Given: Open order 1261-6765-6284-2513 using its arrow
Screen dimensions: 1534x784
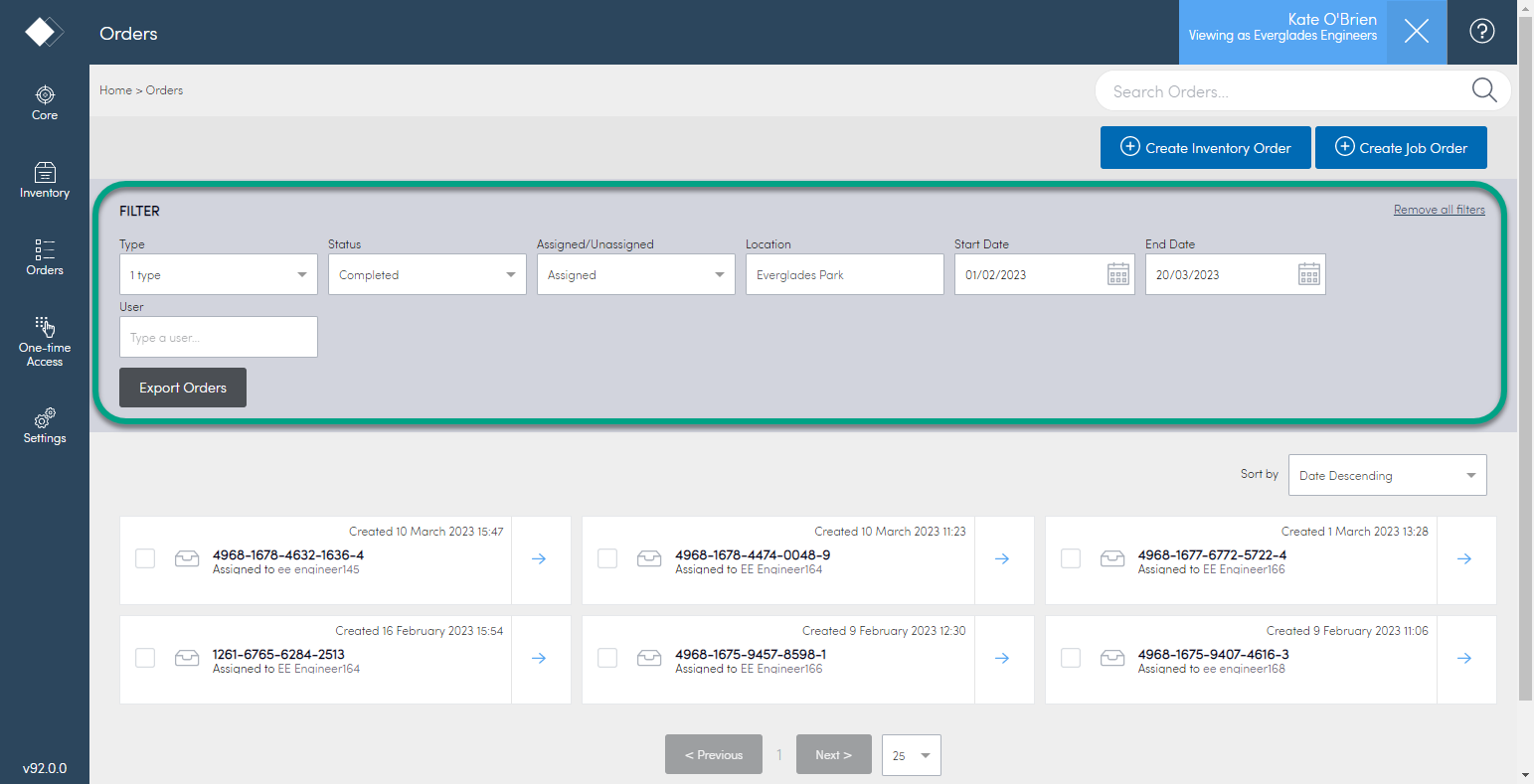Looking at the screenshot, I should (539, 659).
